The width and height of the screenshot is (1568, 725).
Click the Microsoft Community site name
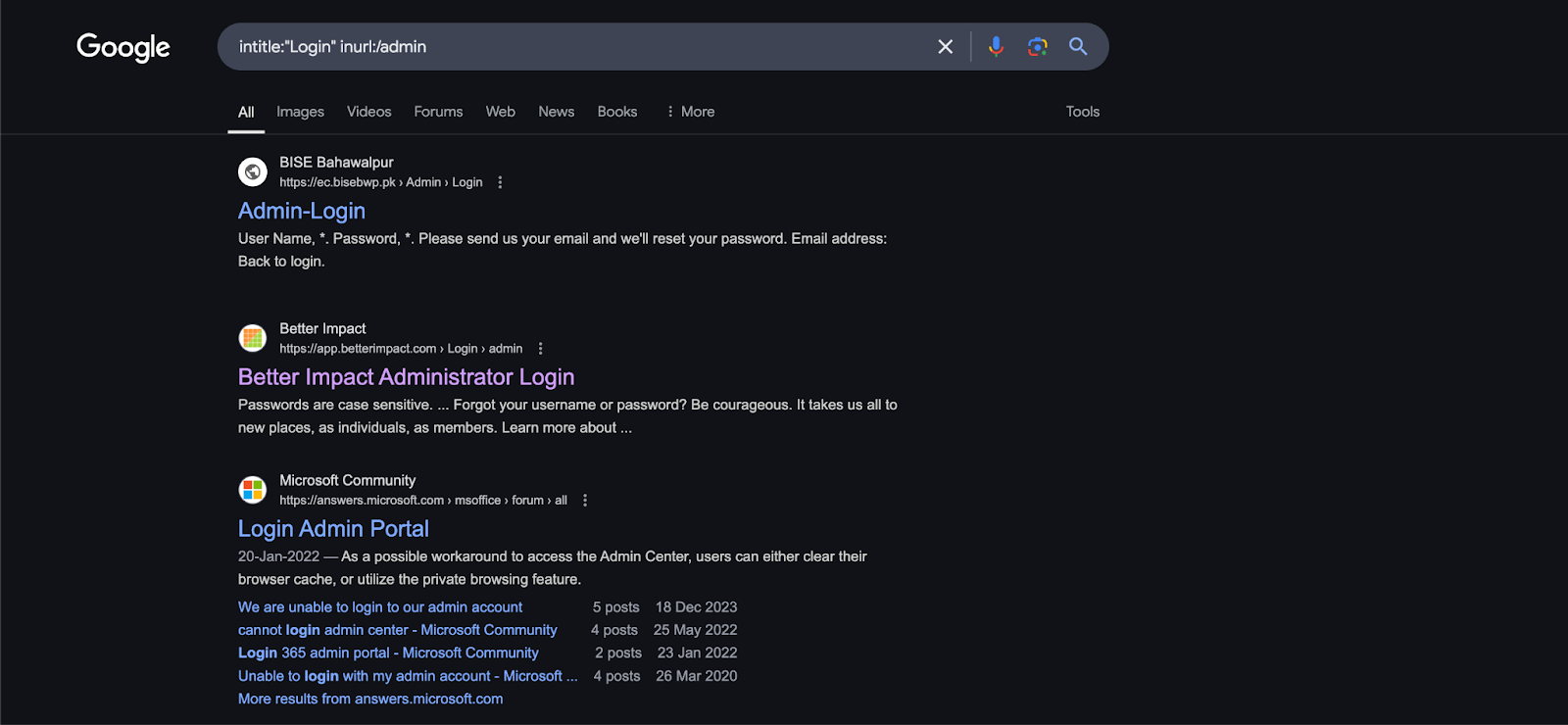[347, 480]
